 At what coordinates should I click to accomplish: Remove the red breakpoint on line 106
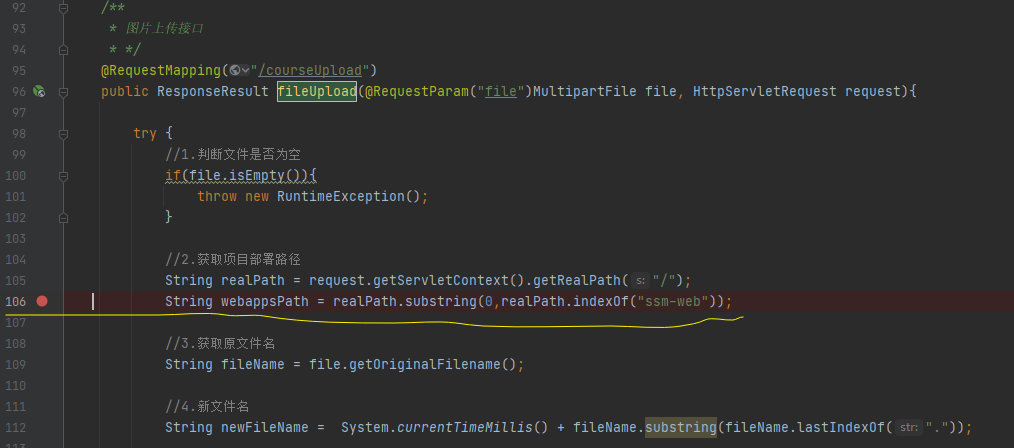click(x=42, y=301)
